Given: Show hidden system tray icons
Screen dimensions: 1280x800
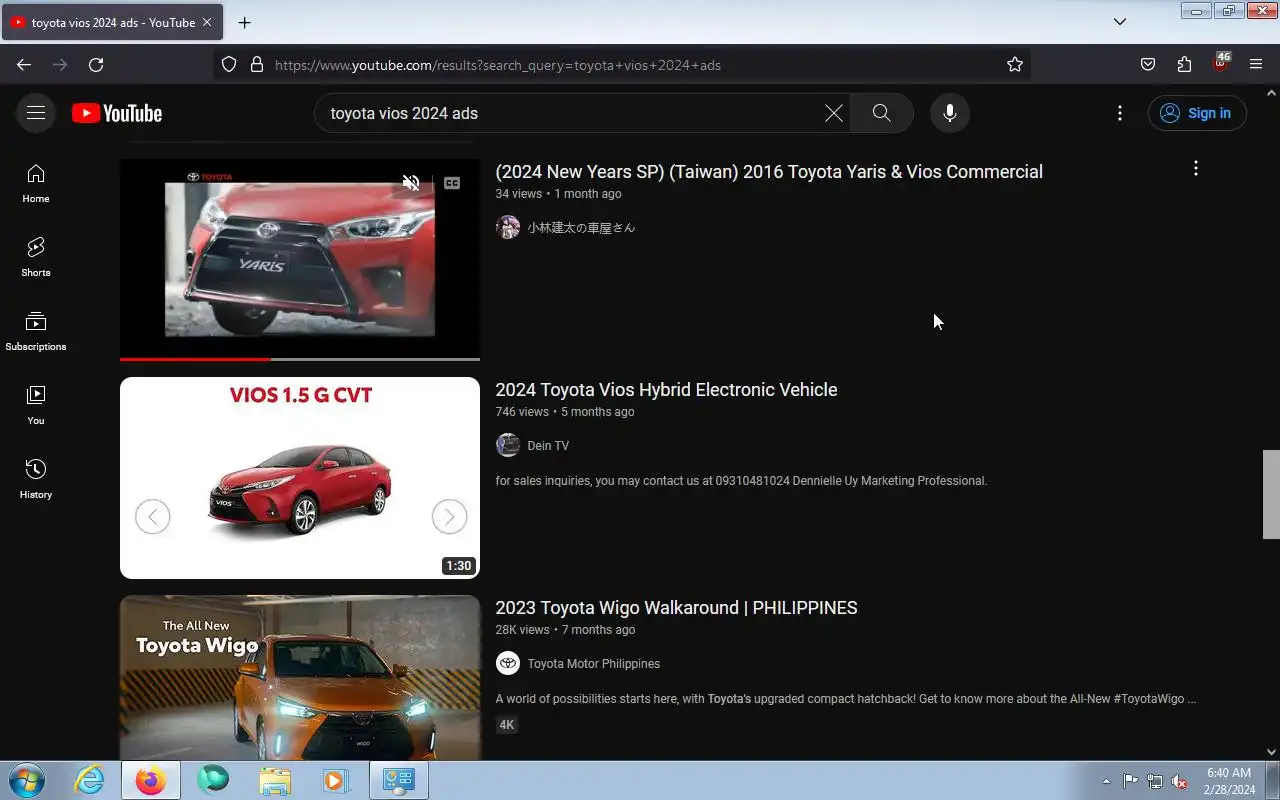Looking at the screenshot, I should click(1106, 781).
